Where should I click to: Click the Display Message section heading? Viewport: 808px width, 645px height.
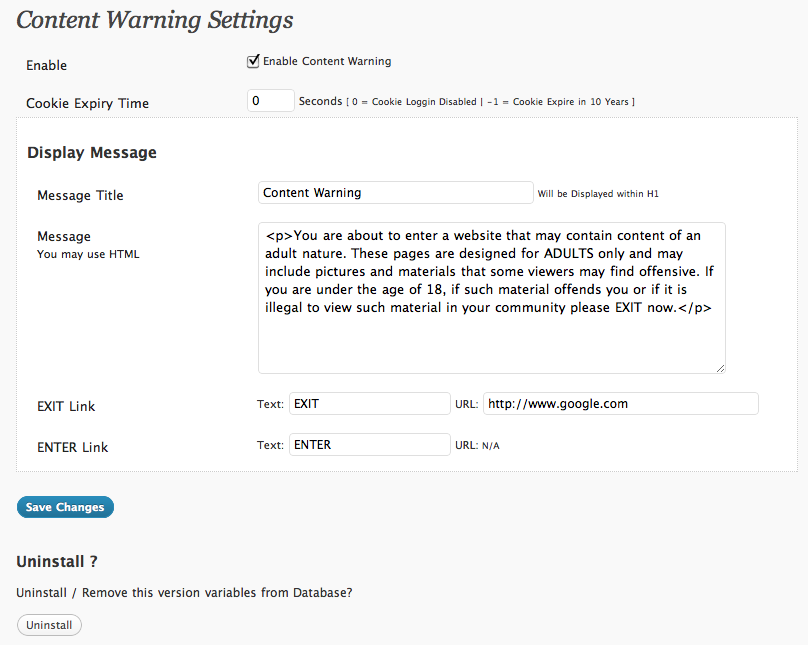(92, 152)
